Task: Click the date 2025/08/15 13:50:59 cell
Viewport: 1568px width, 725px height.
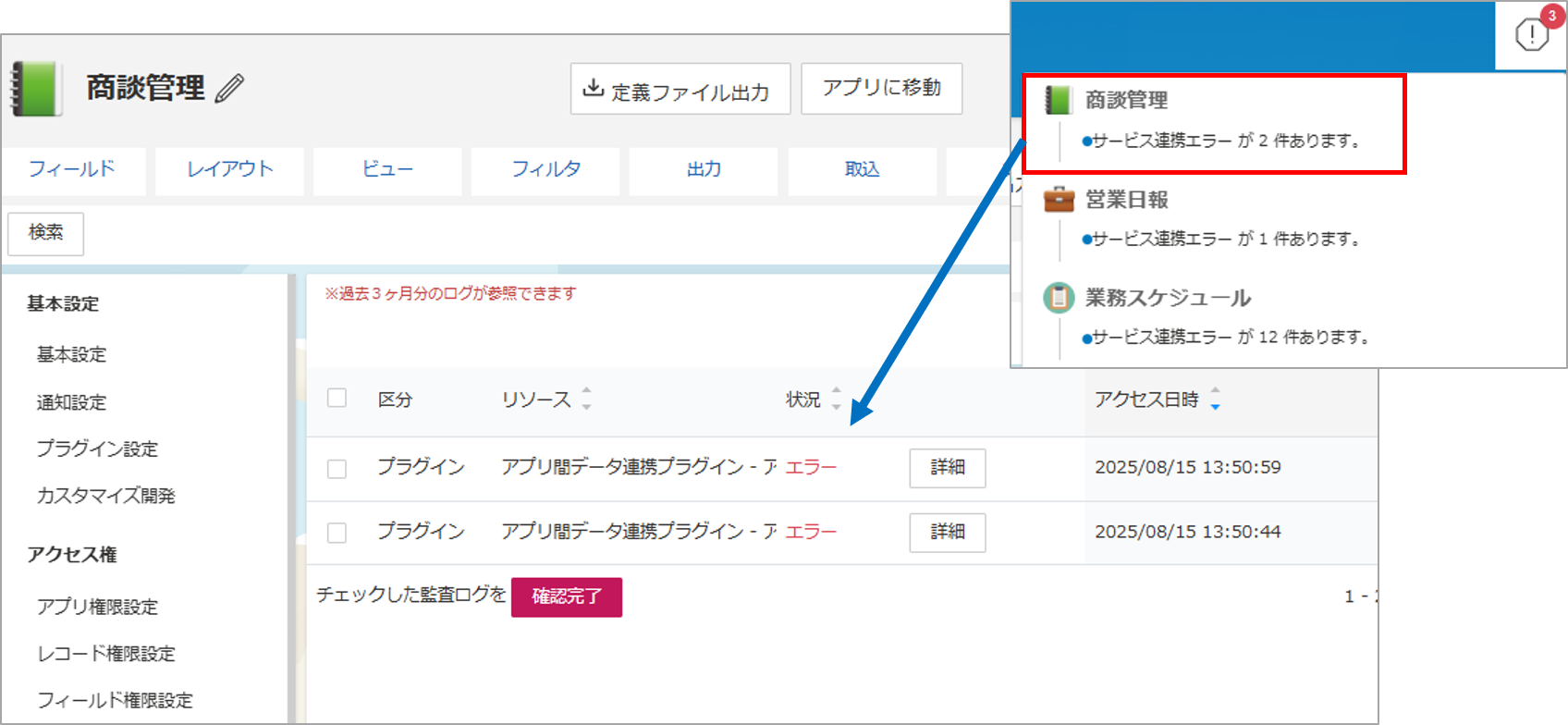Action: pos(1188,468)
